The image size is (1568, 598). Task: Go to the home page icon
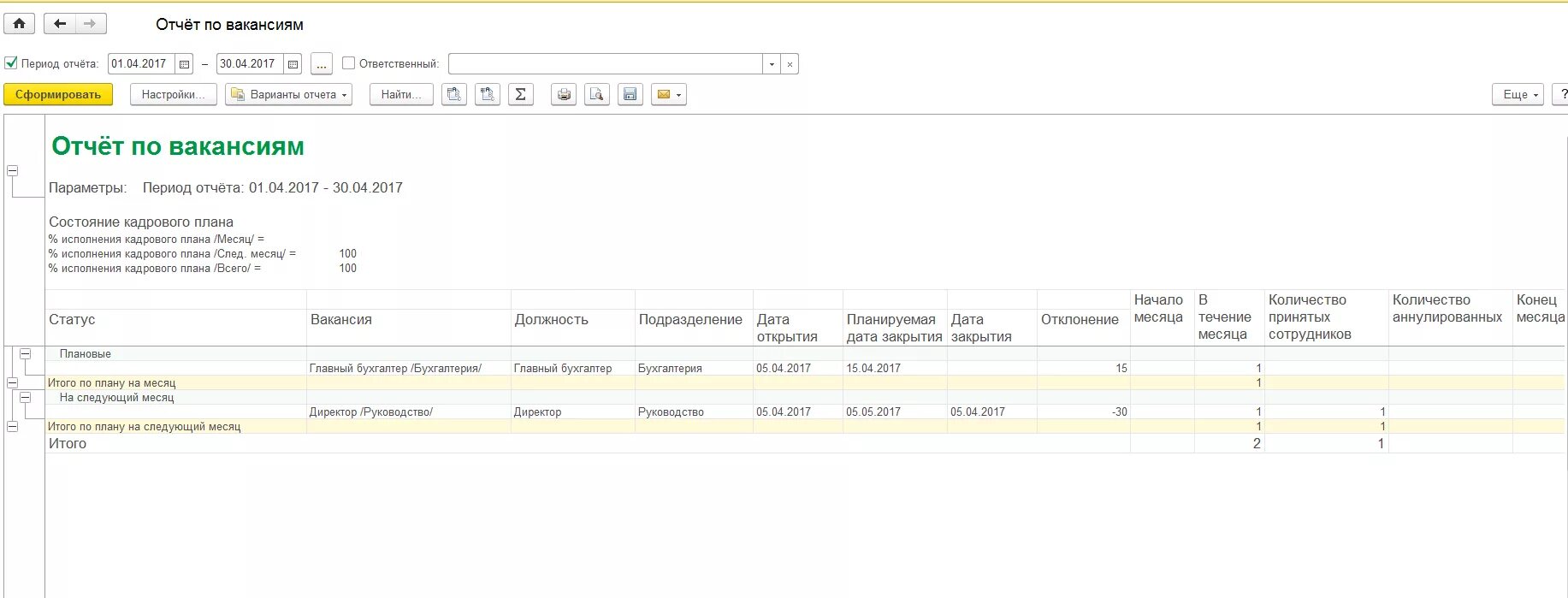click(x=19, y=24)
